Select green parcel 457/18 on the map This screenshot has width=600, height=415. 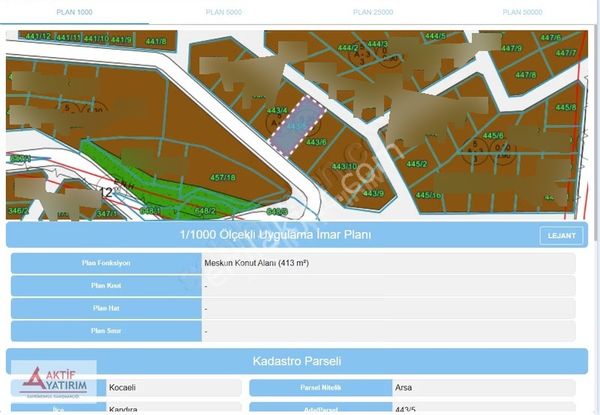(222, 178)
